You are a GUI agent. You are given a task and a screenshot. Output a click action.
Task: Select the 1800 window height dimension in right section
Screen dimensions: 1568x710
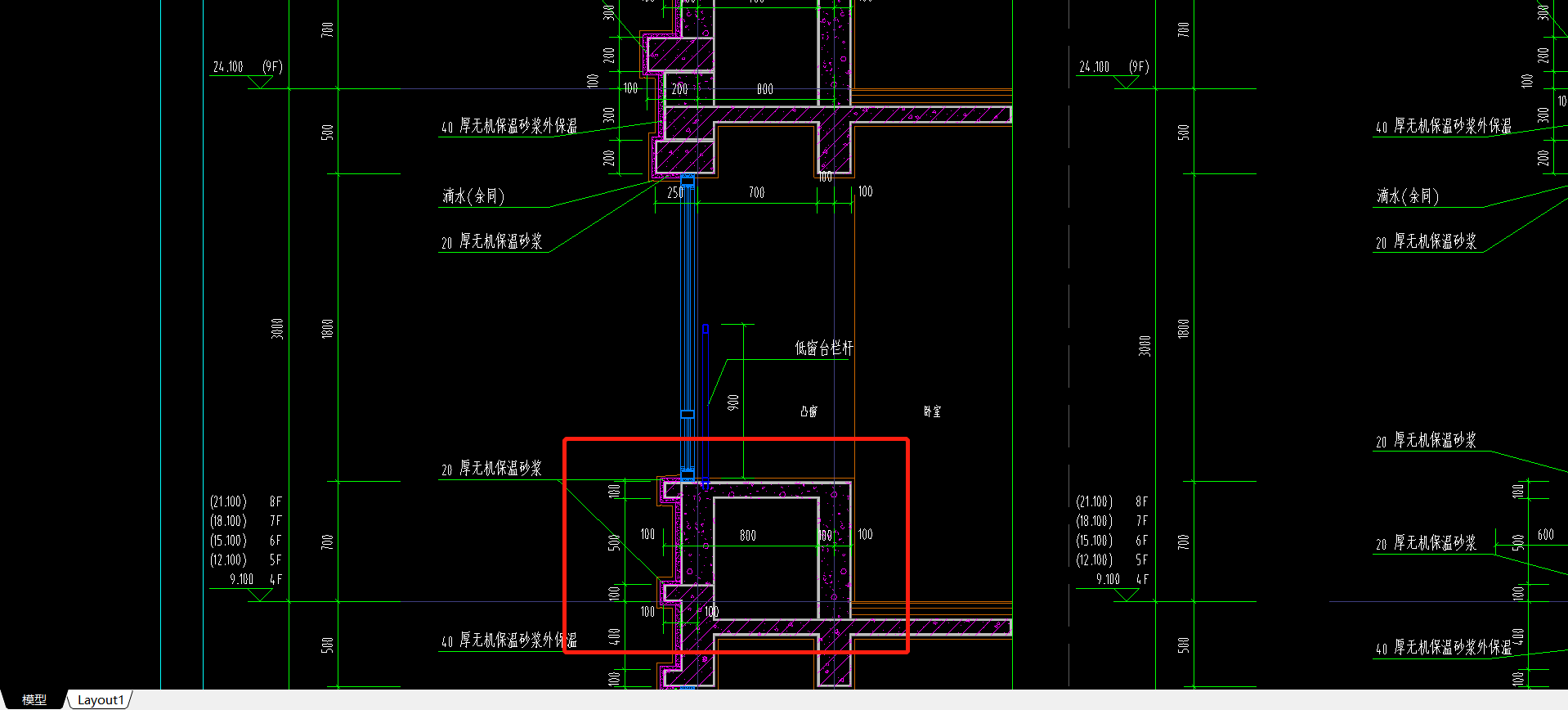tap(1183, 329)
